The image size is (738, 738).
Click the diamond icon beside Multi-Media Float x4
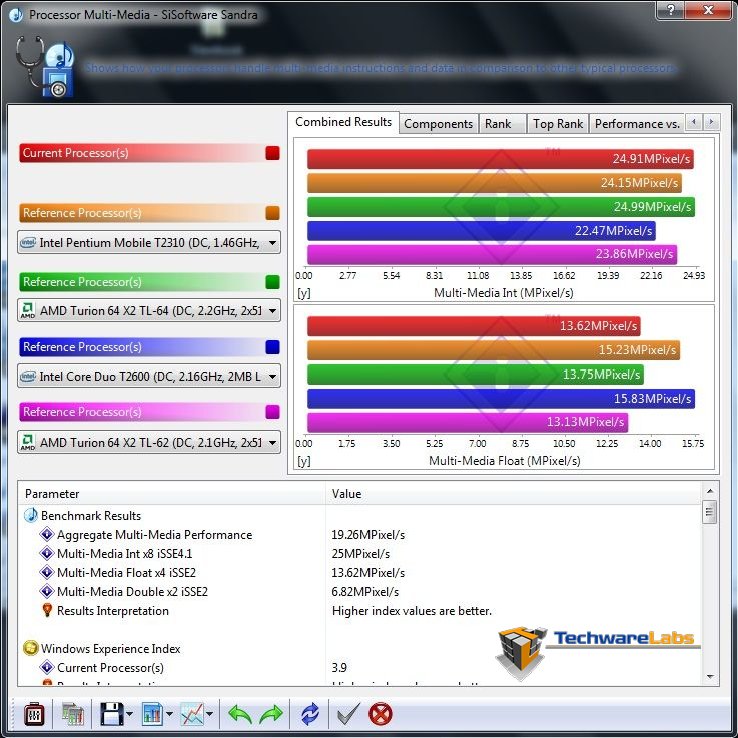tap(47, 572)
